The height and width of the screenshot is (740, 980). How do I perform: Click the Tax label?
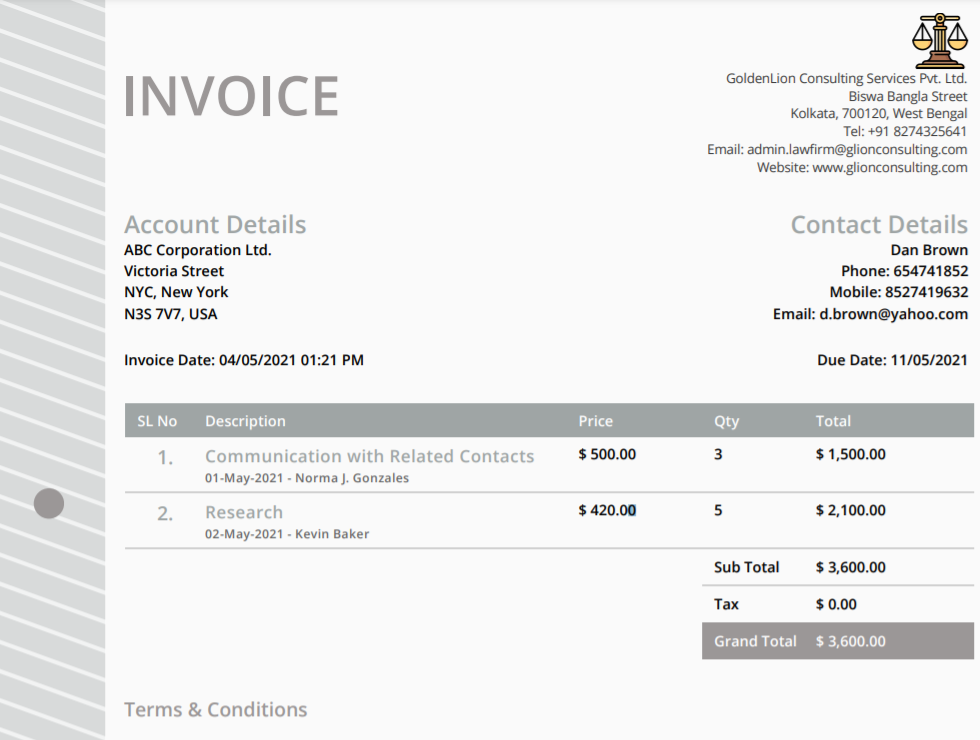click(x=726, y=604)
